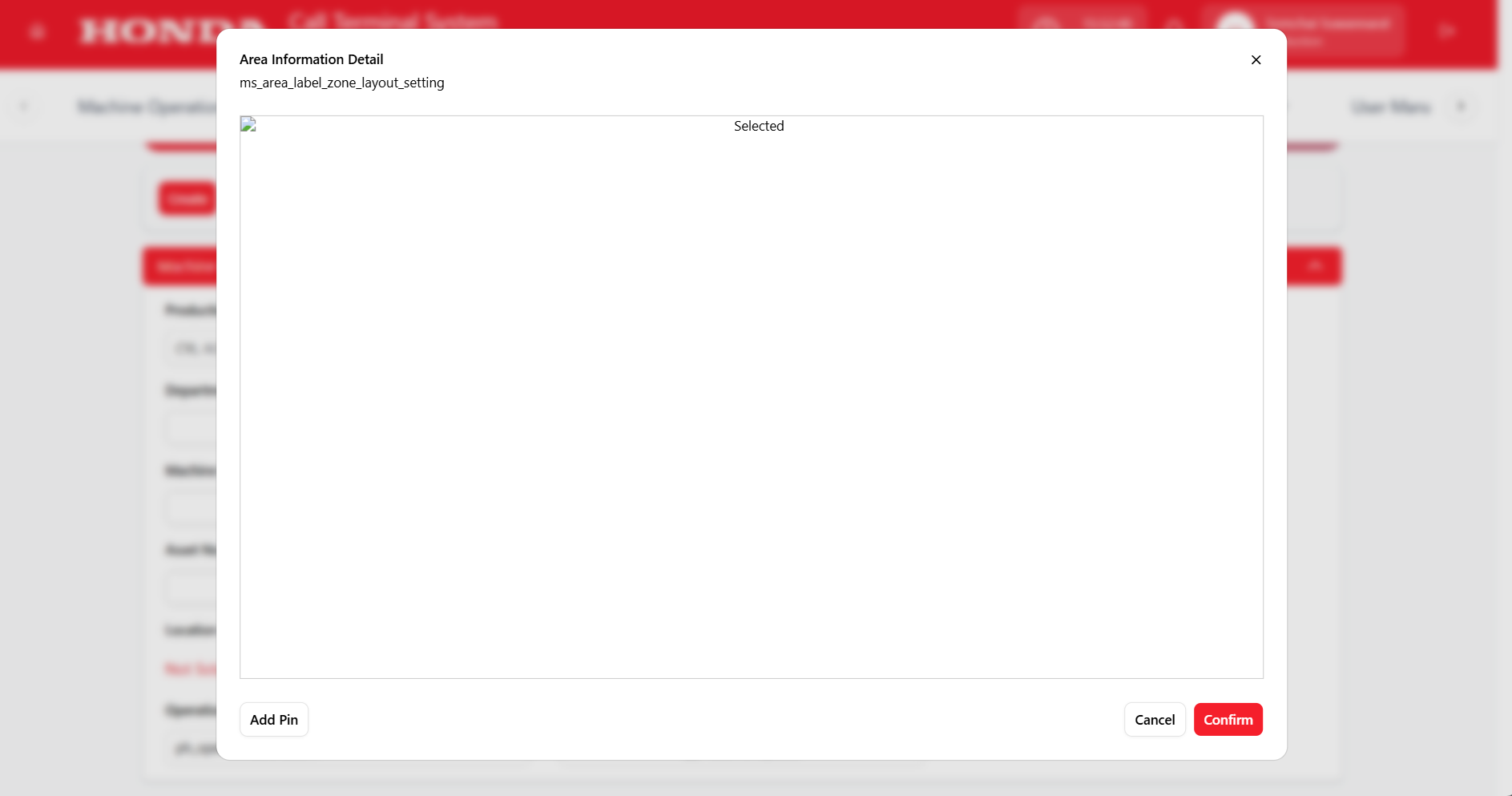Click the Call Terminal System title
This screenshot has width=1512, height=796.
(x=393, y=19)
